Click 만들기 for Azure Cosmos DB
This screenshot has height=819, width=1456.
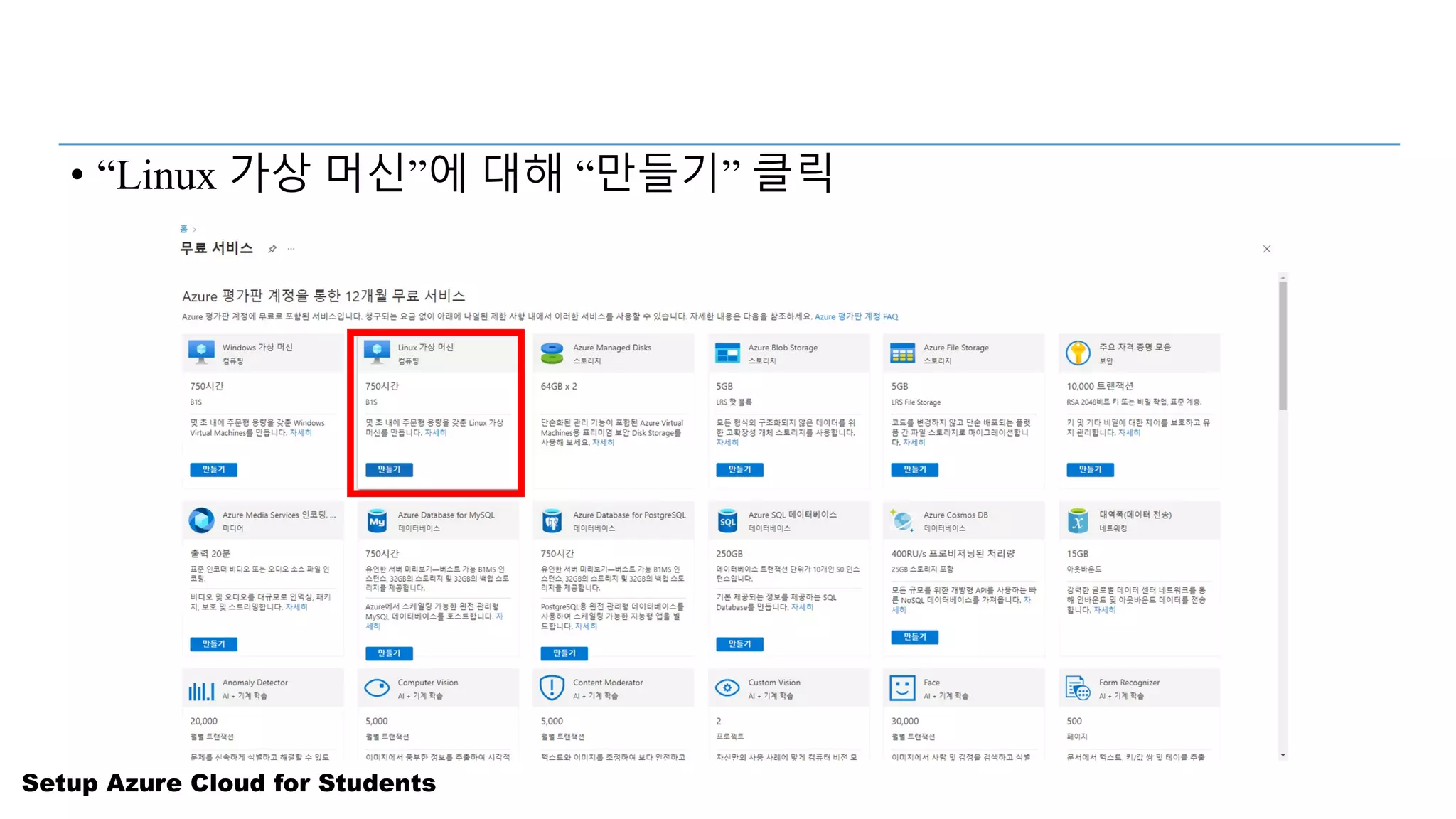[915, 636]
